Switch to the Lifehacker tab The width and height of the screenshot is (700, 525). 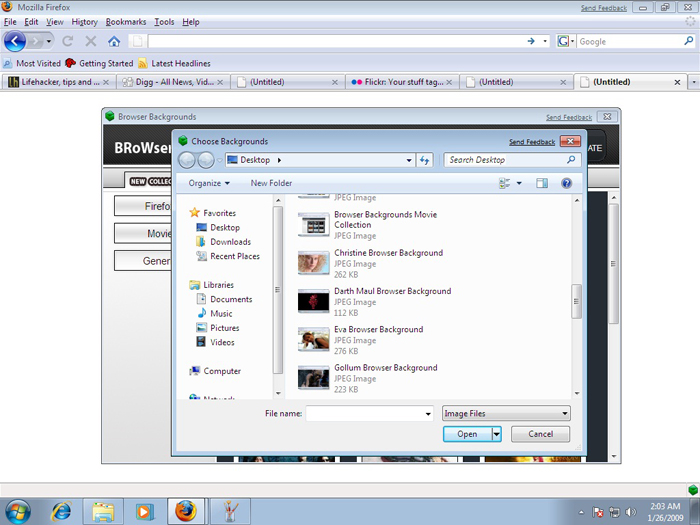(58, 82)
